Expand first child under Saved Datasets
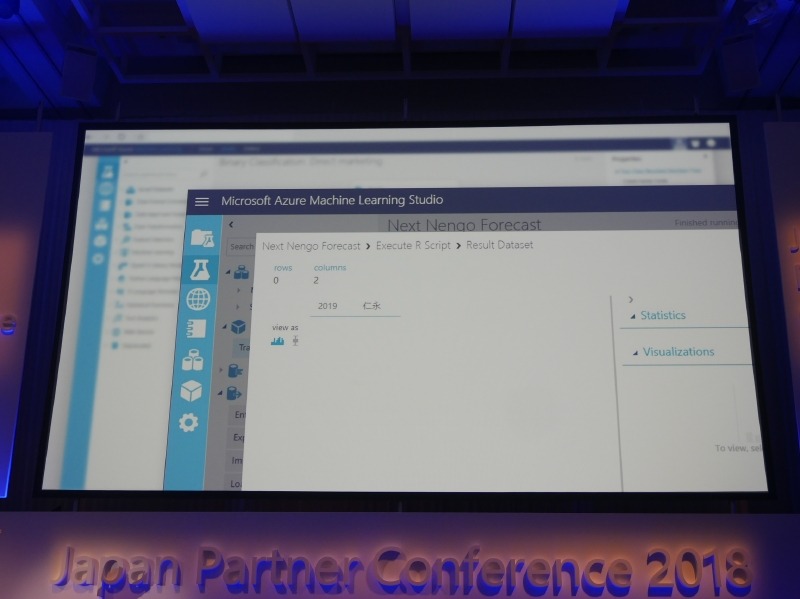Screen dimensions: 800x599 238,290
